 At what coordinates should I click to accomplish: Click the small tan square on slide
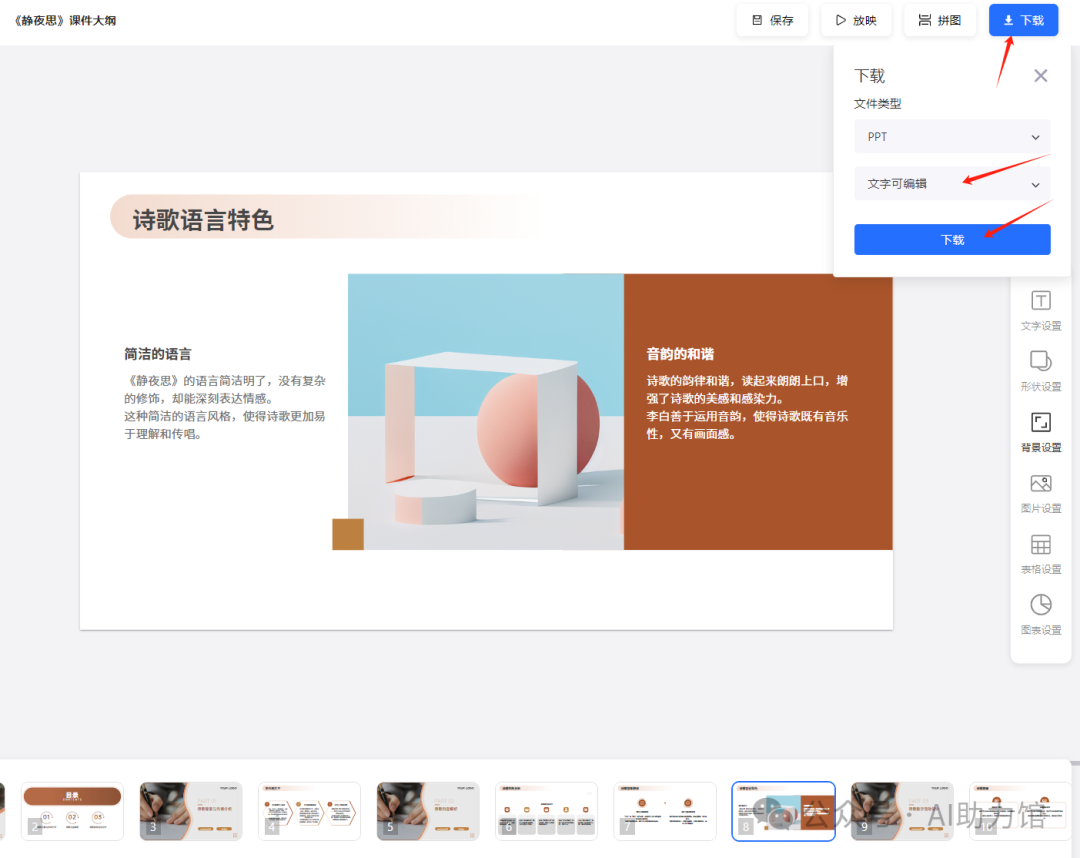point(348,534)
